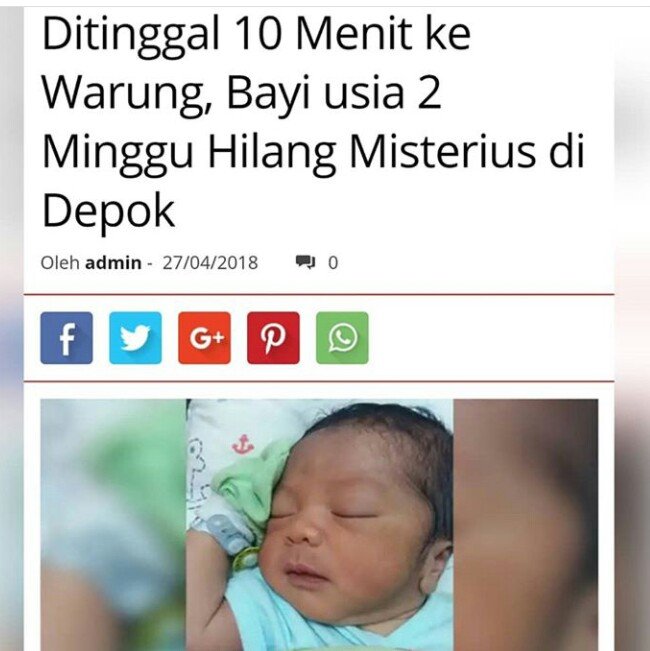Share via the Google Plus button
Viewport: 650px width, 651px height.
[x=204, y=338]
